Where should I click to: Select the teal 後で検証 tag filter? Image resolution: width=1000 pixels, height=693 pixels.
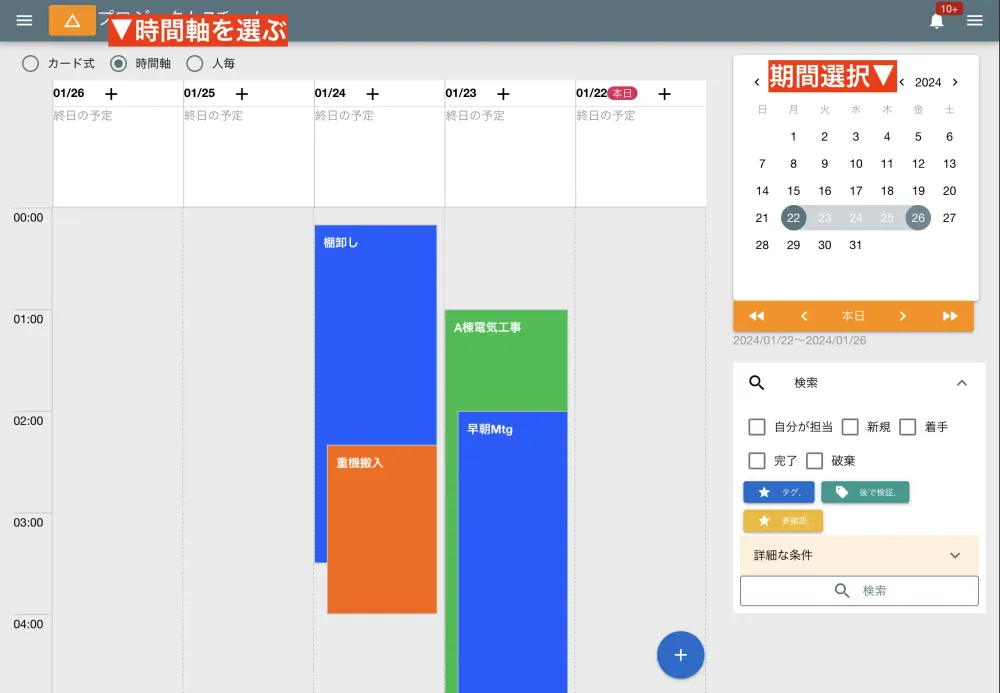[865, 492]
